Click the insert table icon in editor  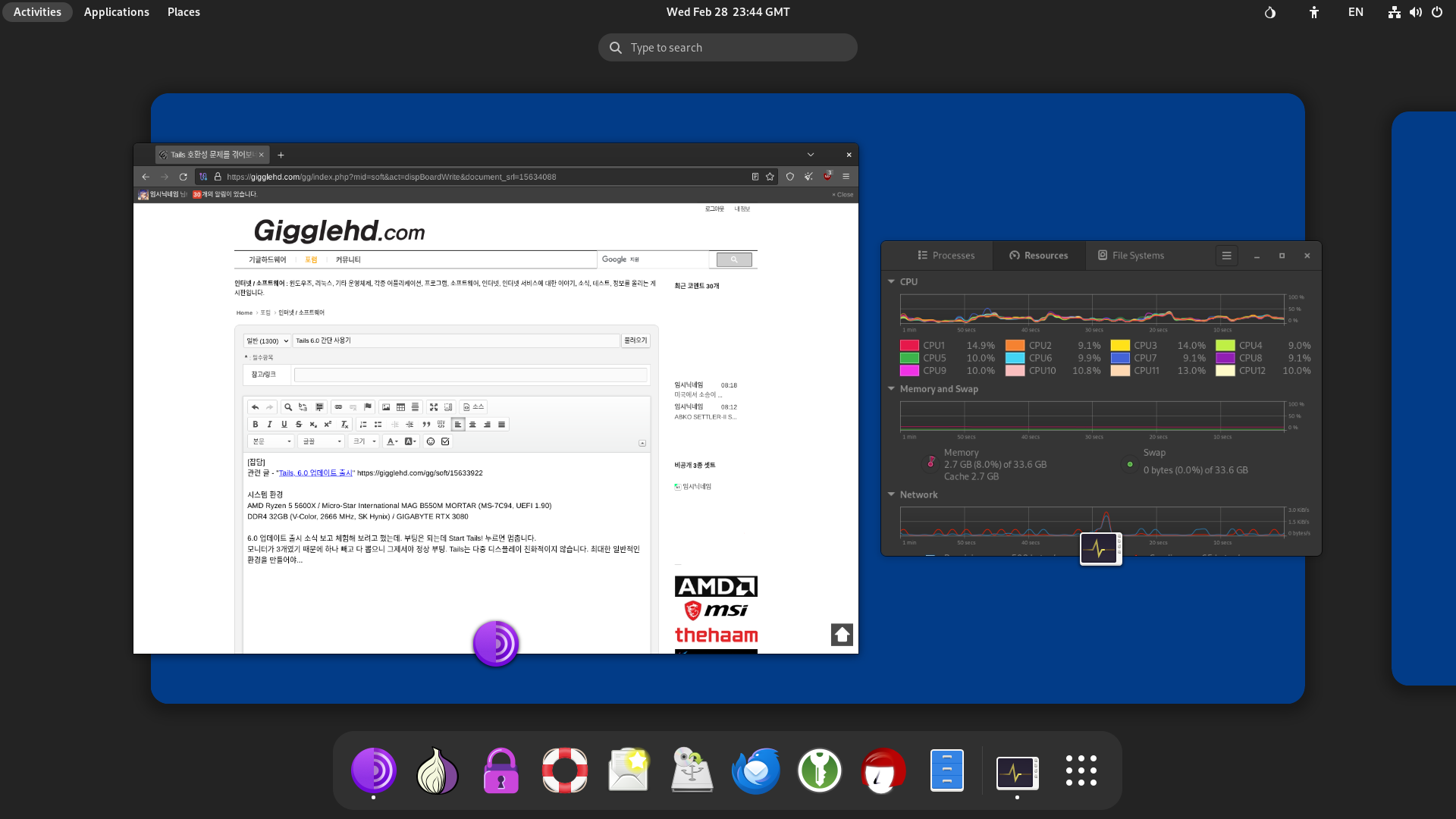tap(400, 407)
